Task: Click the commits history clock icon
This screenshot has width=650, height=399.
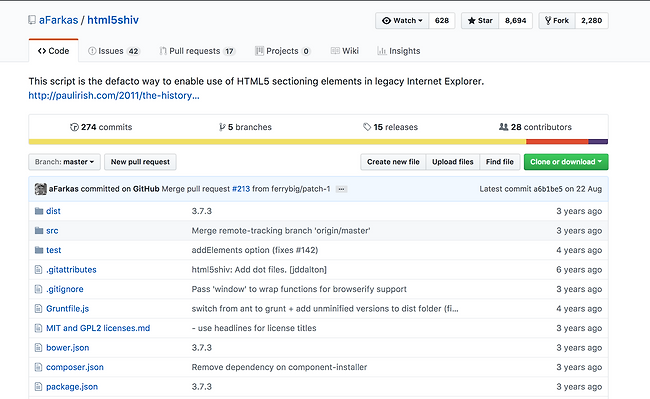Action: click(74, 127)
